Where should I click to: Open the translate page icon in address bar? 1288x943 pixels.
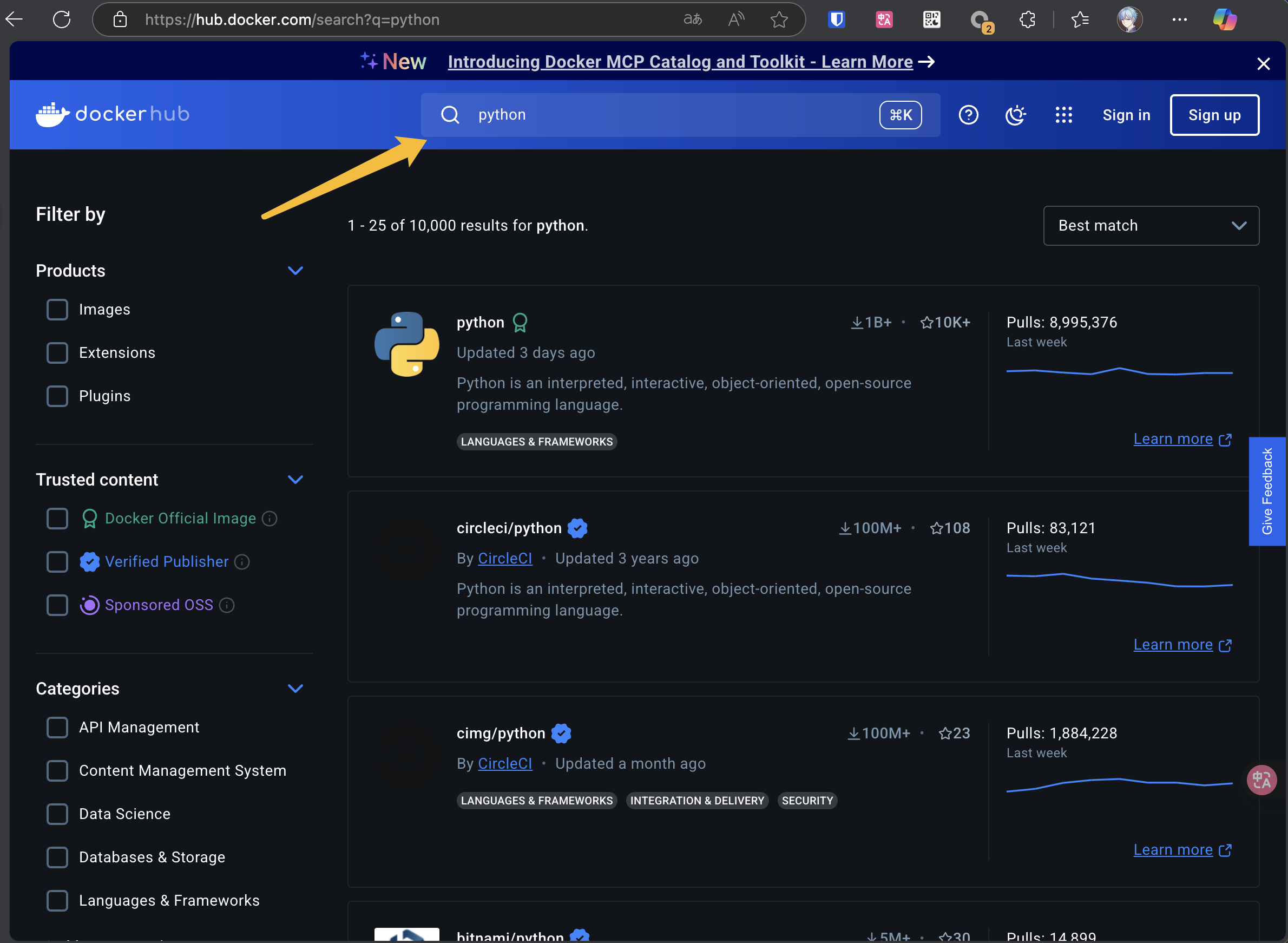[692, 19]
